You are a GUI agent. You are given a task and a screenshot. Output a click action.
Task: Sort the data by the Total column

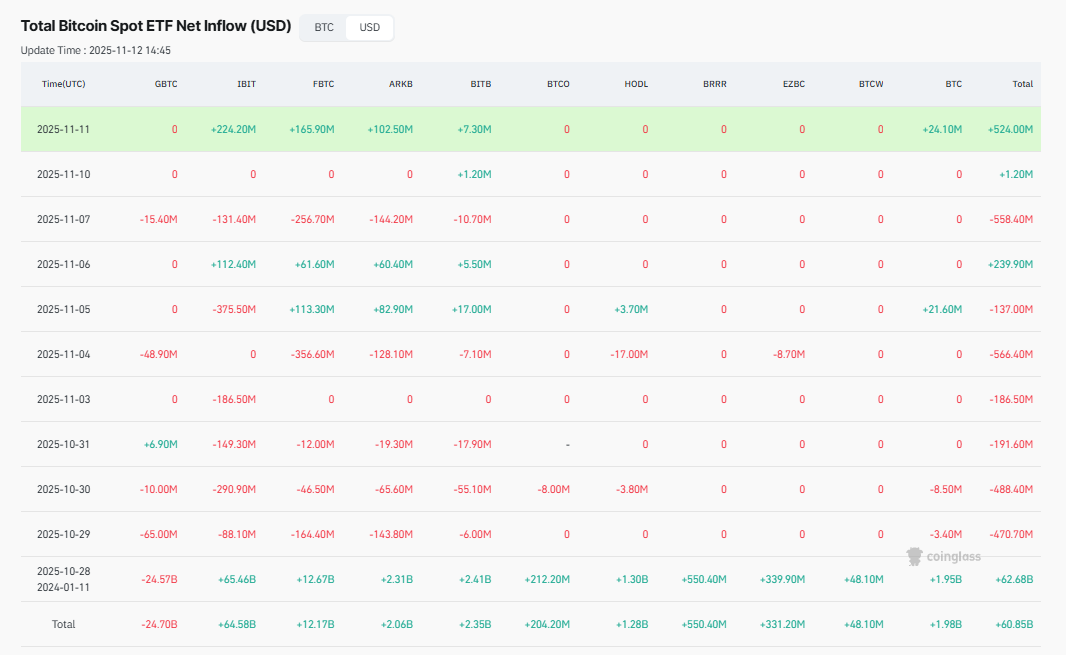[x=1022, y=84]
